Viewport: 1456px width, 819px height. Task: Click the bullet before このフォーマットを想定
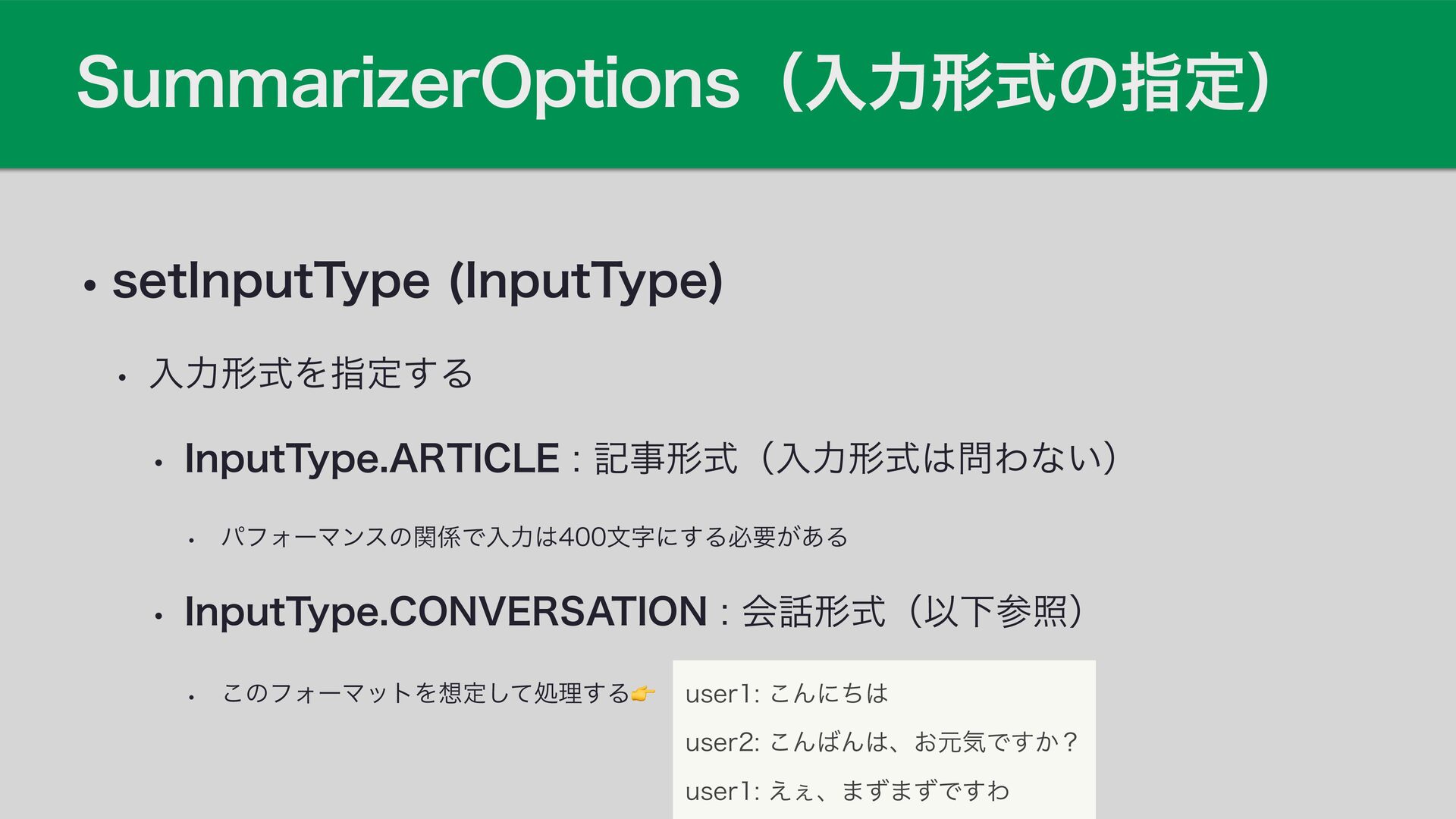tap(193, 696)
